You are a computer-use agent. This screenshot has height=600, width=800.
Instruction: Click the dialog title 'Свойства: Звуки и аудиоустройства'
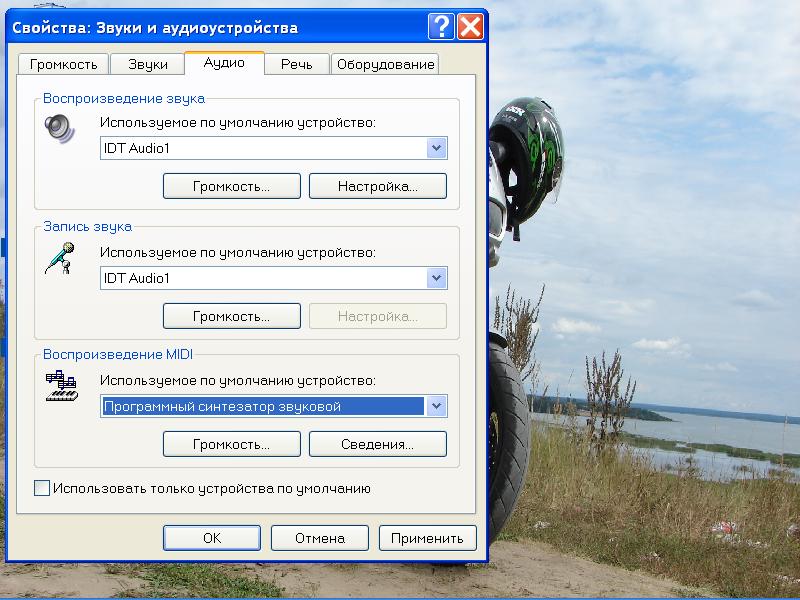coord(155,28)
